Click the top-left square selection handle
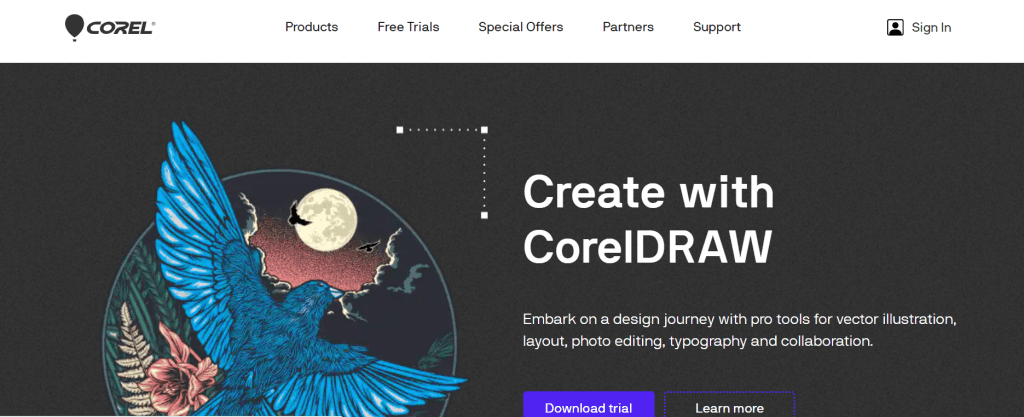1024x417 pixels. click(x=400, y=129)
